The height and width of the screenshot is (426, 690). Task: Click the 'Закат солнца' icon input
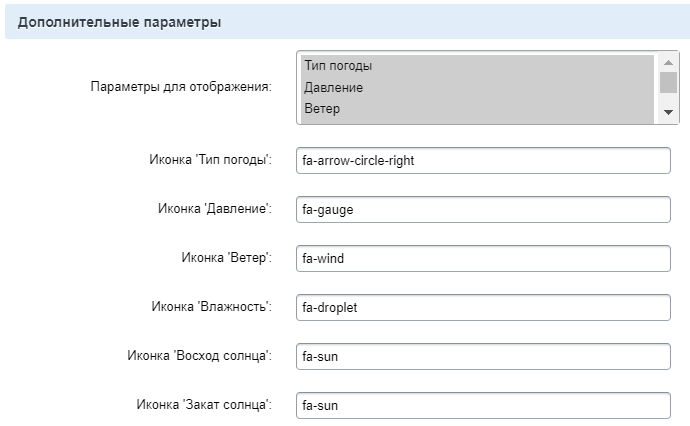tap(483, 405)
